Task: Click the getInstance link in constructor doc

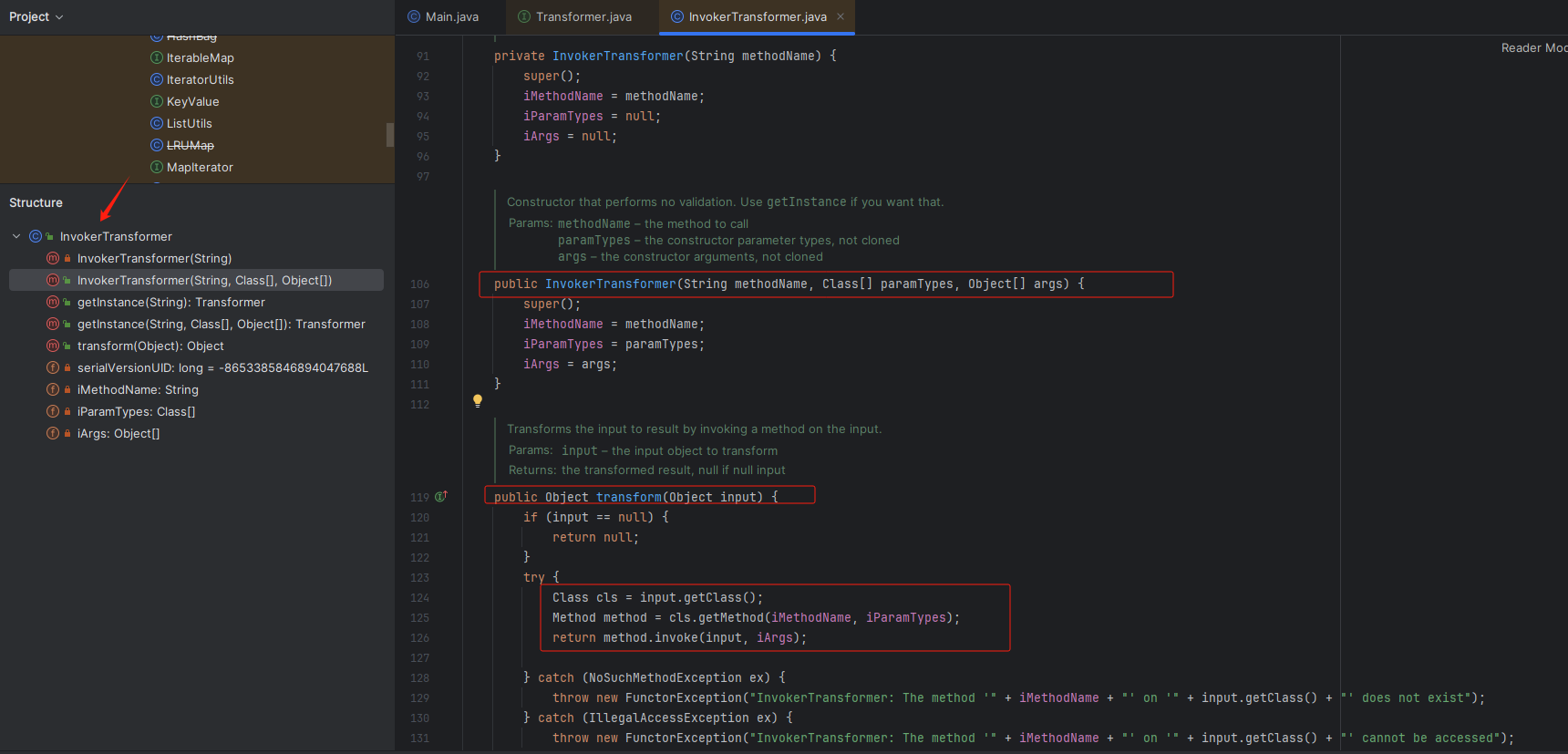Action: tap(806, 201)
